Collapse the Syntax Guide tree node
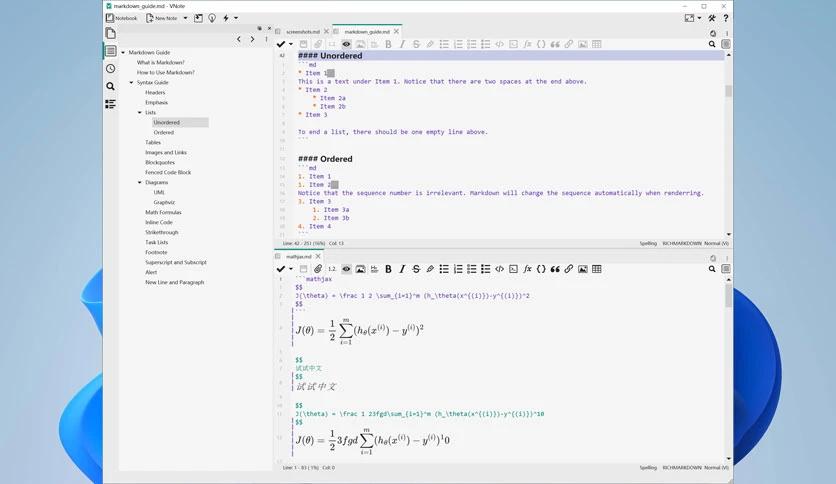The height and width of the screenshot is (484, 836). coord(132,83)
